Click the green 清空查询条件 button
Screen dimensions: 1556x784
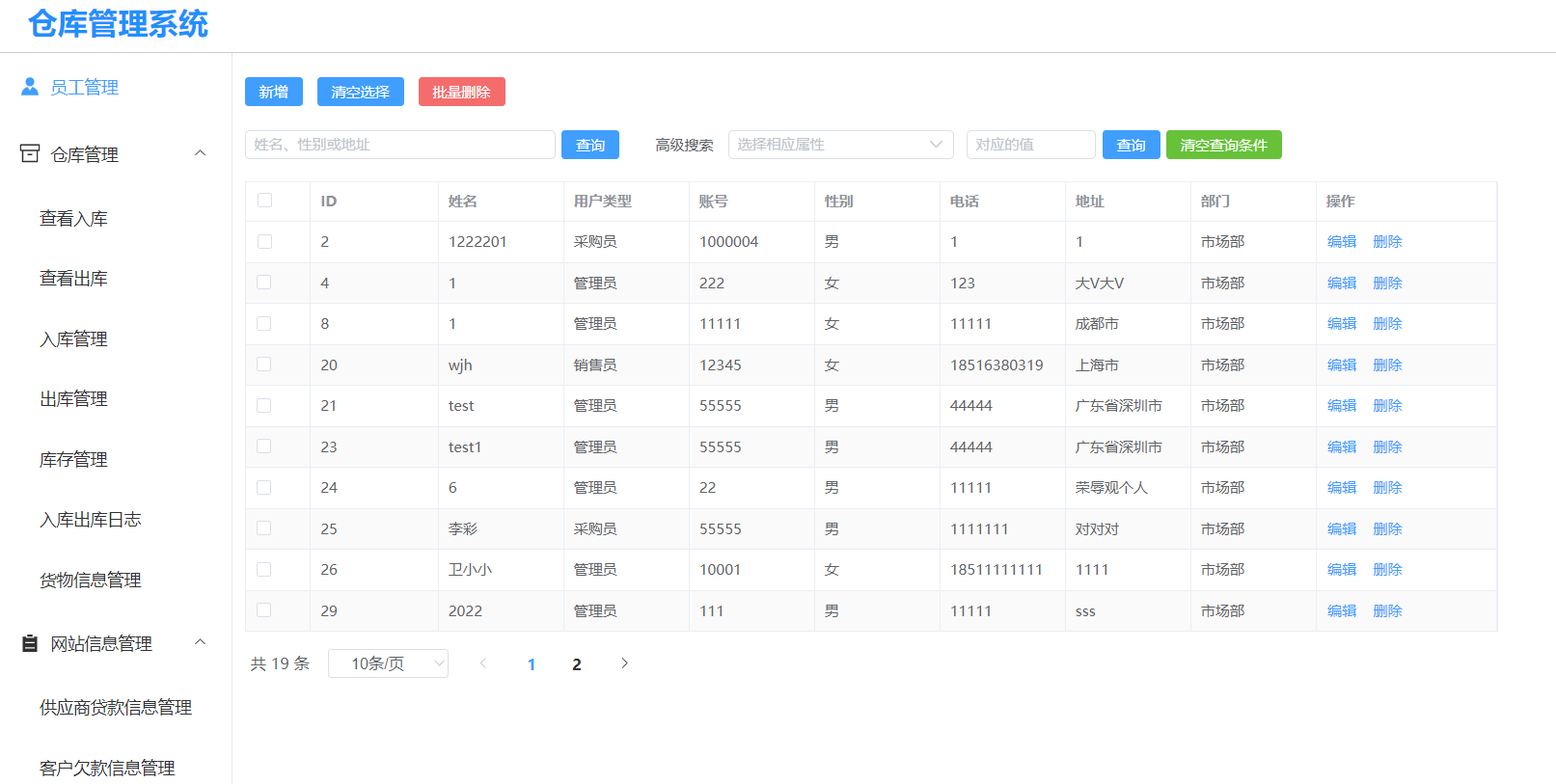(x=1224, y=145)
